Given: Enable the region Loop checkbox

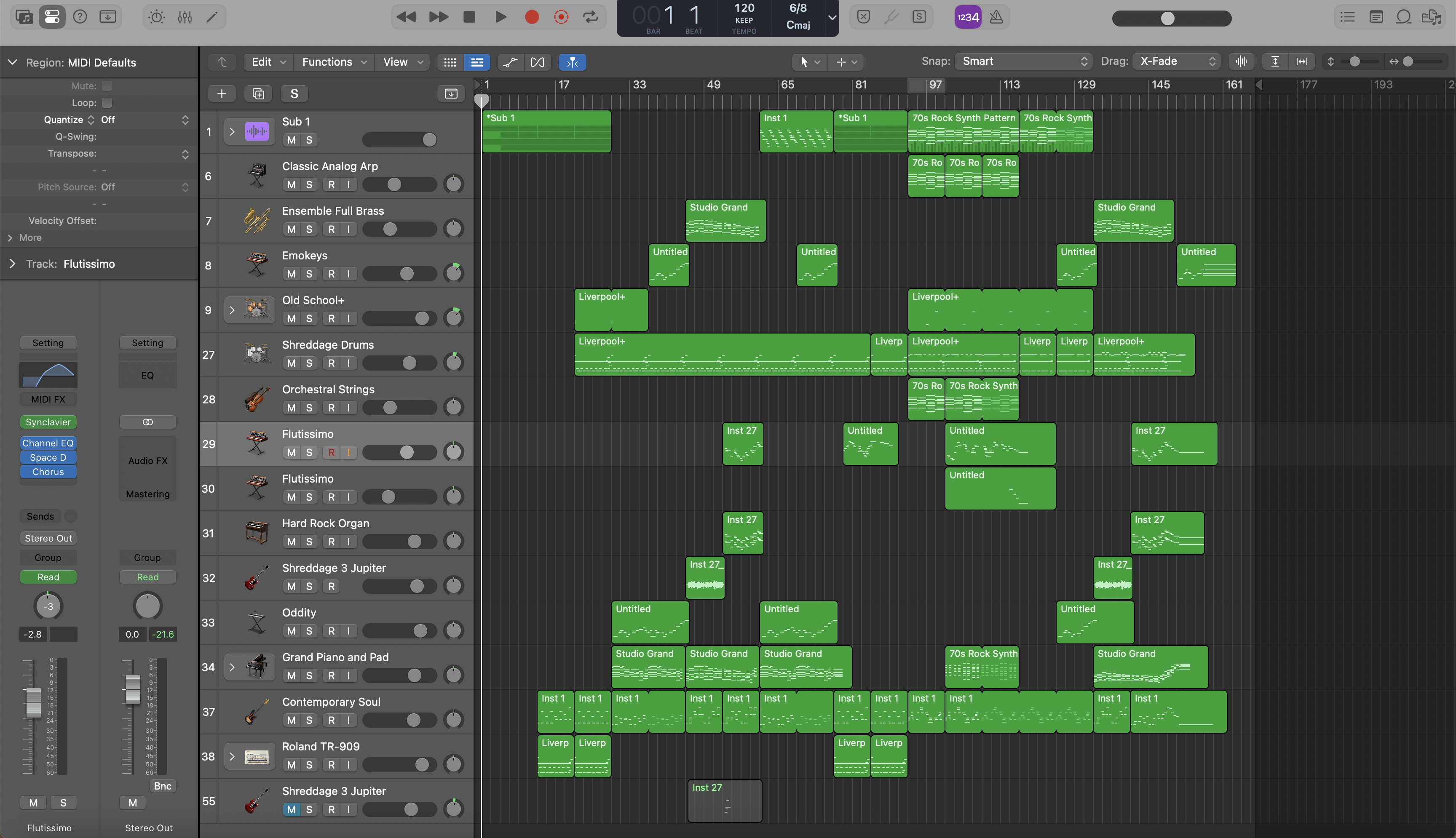Looking at the screenshot, I should tap(107, 103).
